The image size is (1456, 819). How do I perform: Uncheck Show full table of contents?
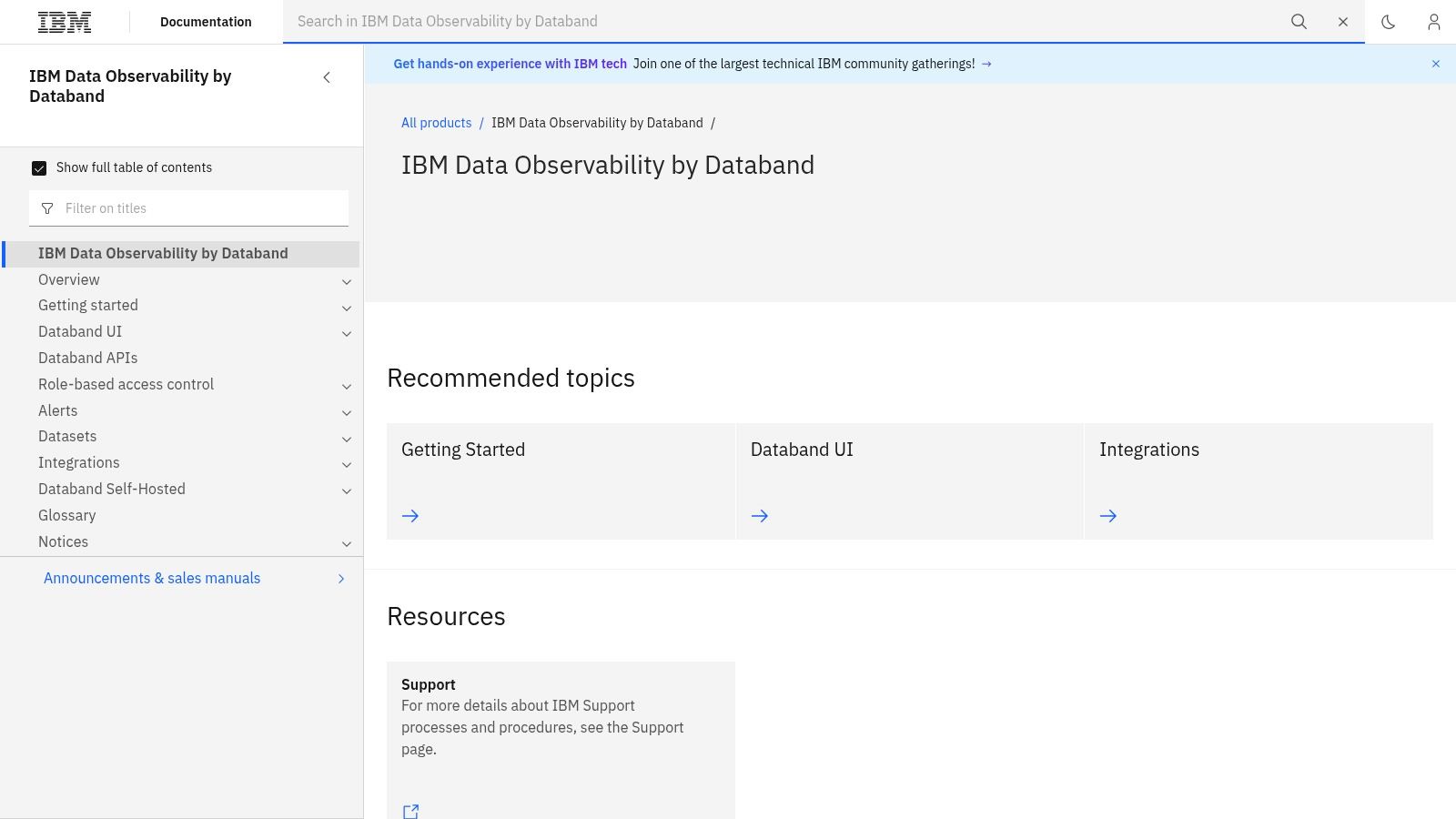coord(39,168)
